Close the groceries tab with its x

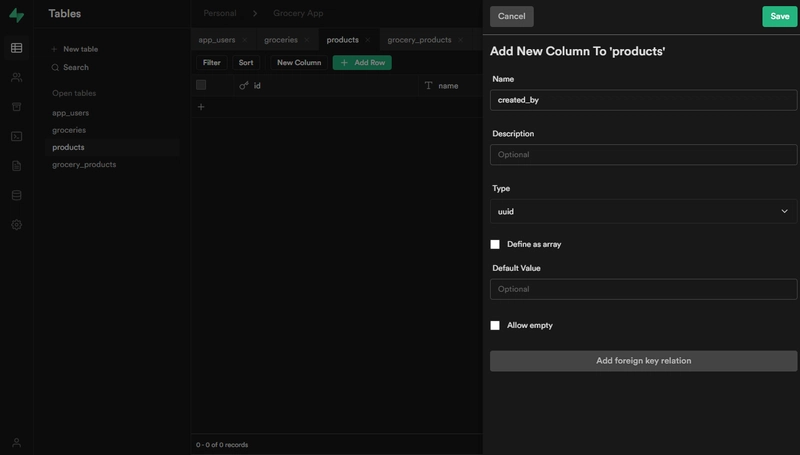pyautogui.click(x=307, y=40)
